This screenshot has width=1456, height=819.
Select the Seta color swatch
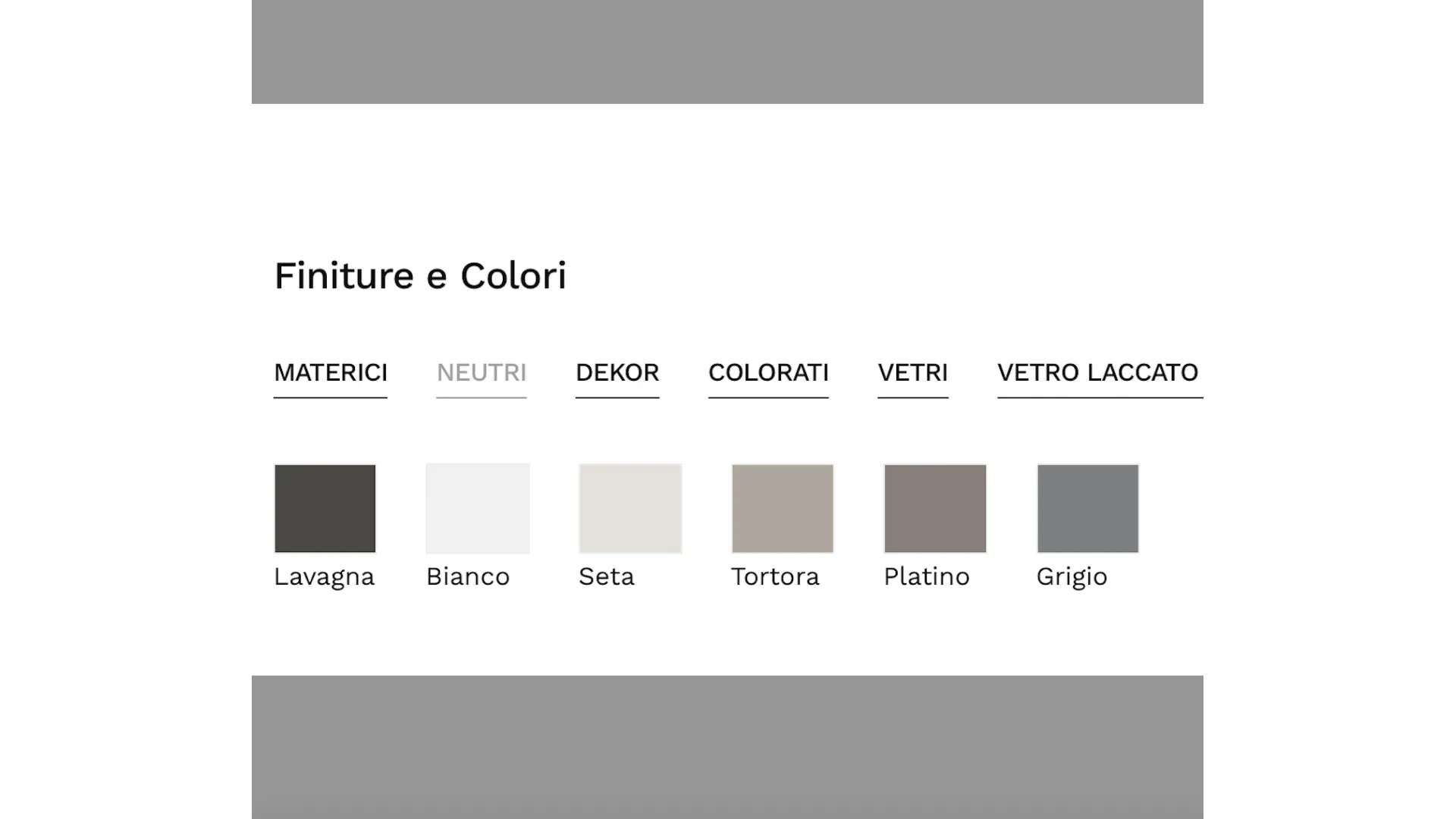click(630, 508)
